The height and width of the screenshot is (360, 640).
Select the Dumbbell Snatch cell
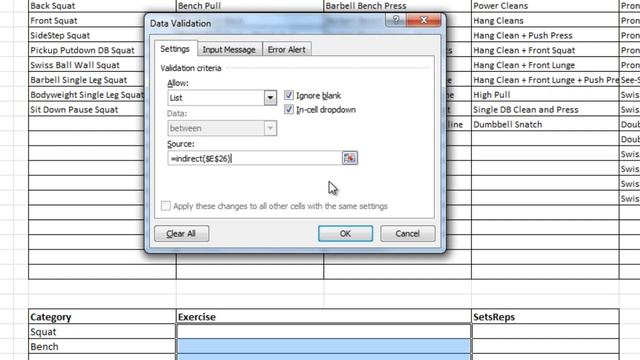(545, 124)
